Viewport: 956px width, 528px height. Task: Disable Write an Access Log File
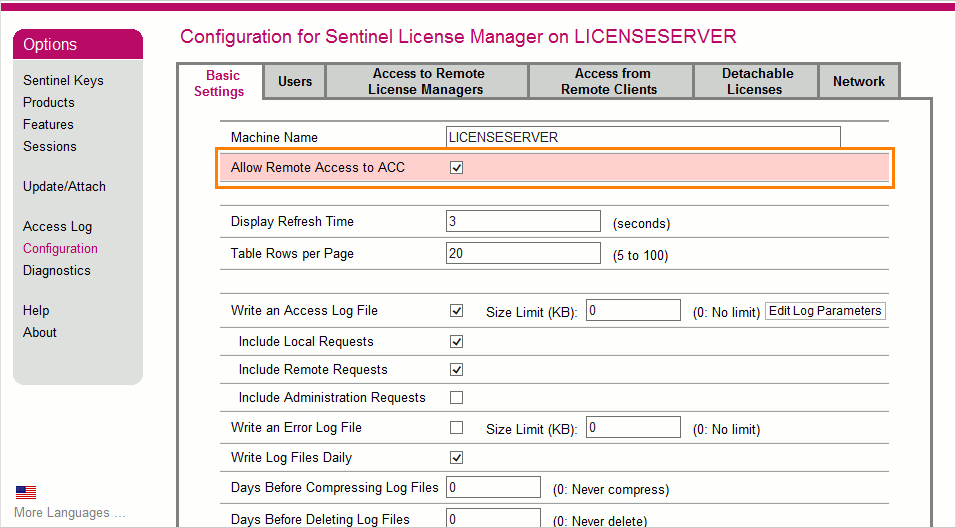click(457, 311)
